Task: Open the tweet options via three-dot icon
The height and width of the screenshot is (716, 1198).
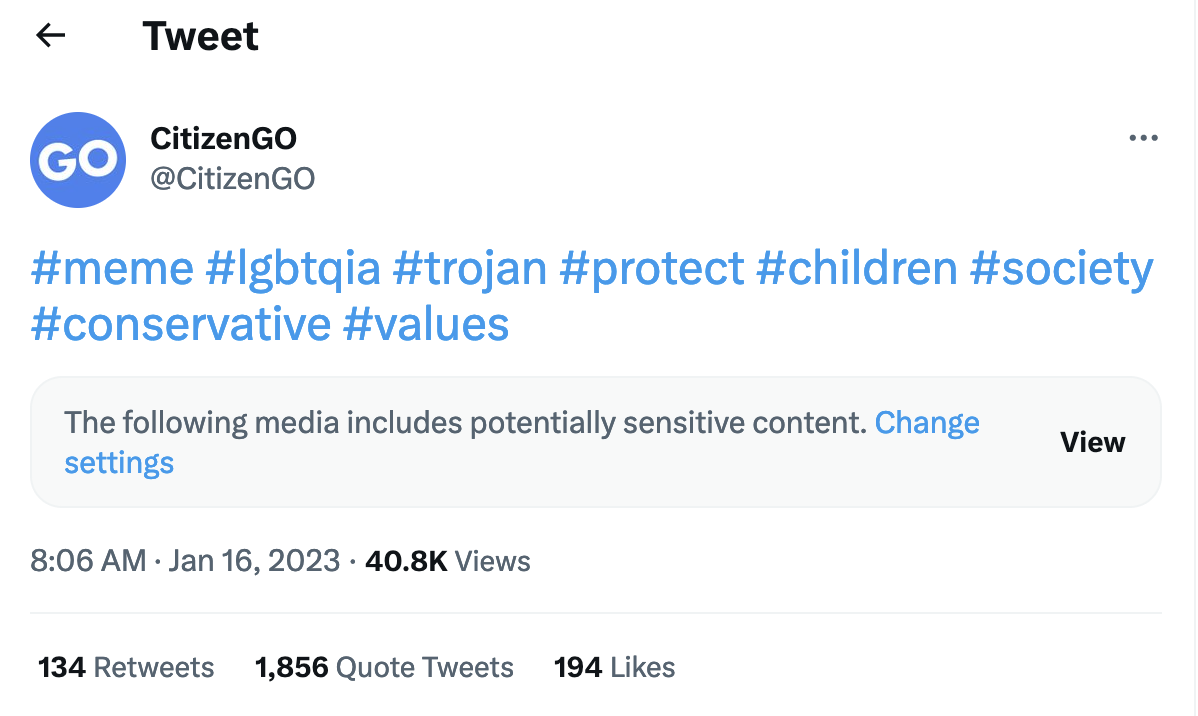Action: pyautogui.click(x=1143, y=138)
